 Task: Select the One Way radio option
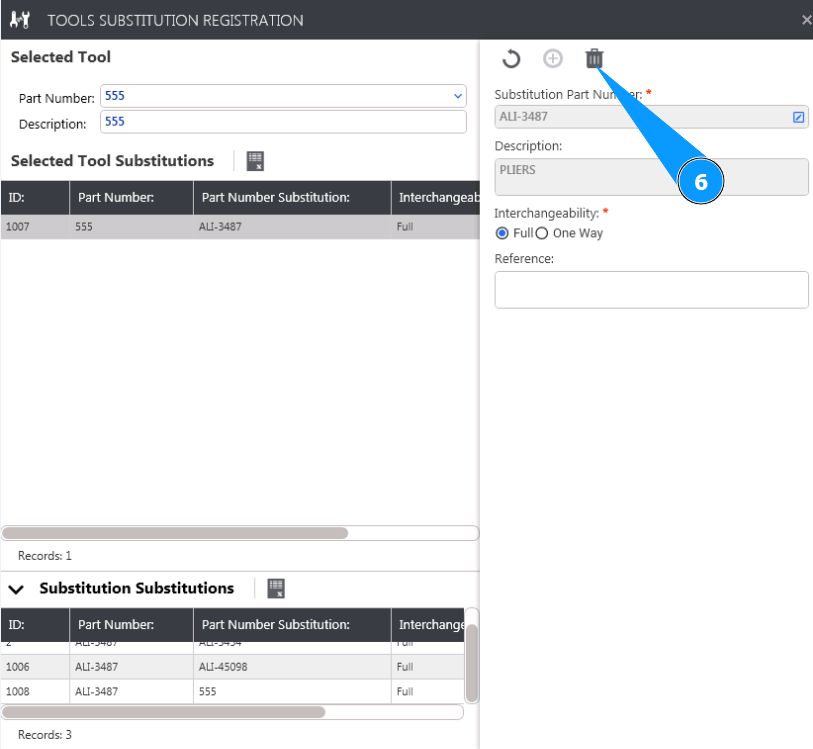point(542,233)
